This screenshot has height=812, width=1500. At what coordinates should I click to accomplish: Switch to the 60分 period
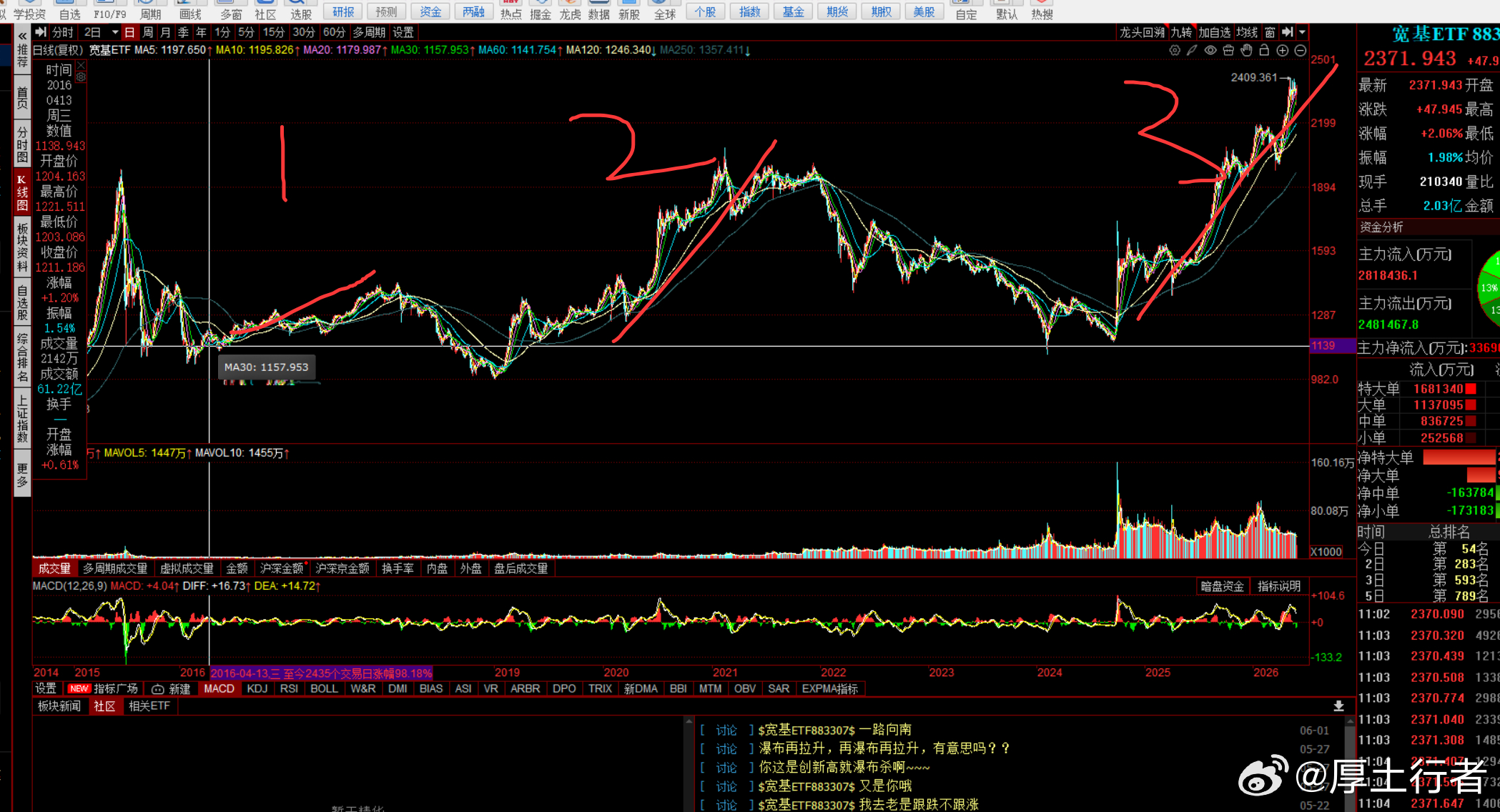(x=334, y=32)
